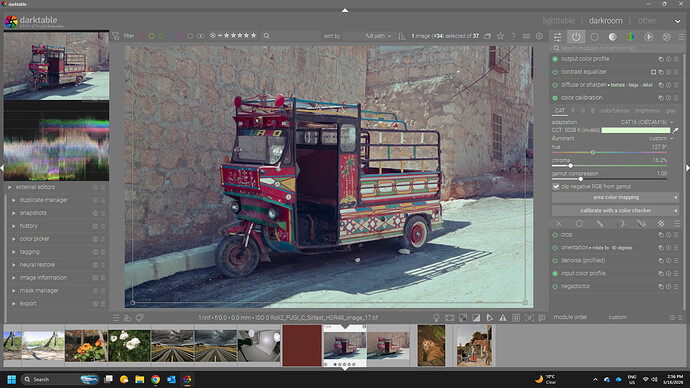The width and height of the screenshot is (690, 388).
Task: Click the sort order direction icon
Action: tap(401, 36)
